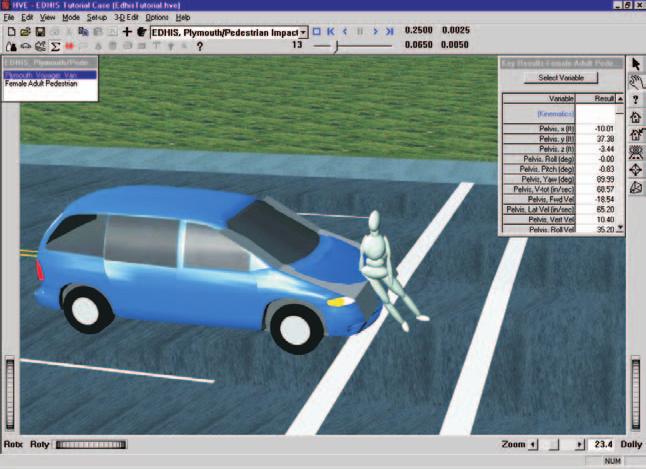Activate the seek crosshair target tool
646x469 pixels.
(636, 170)
